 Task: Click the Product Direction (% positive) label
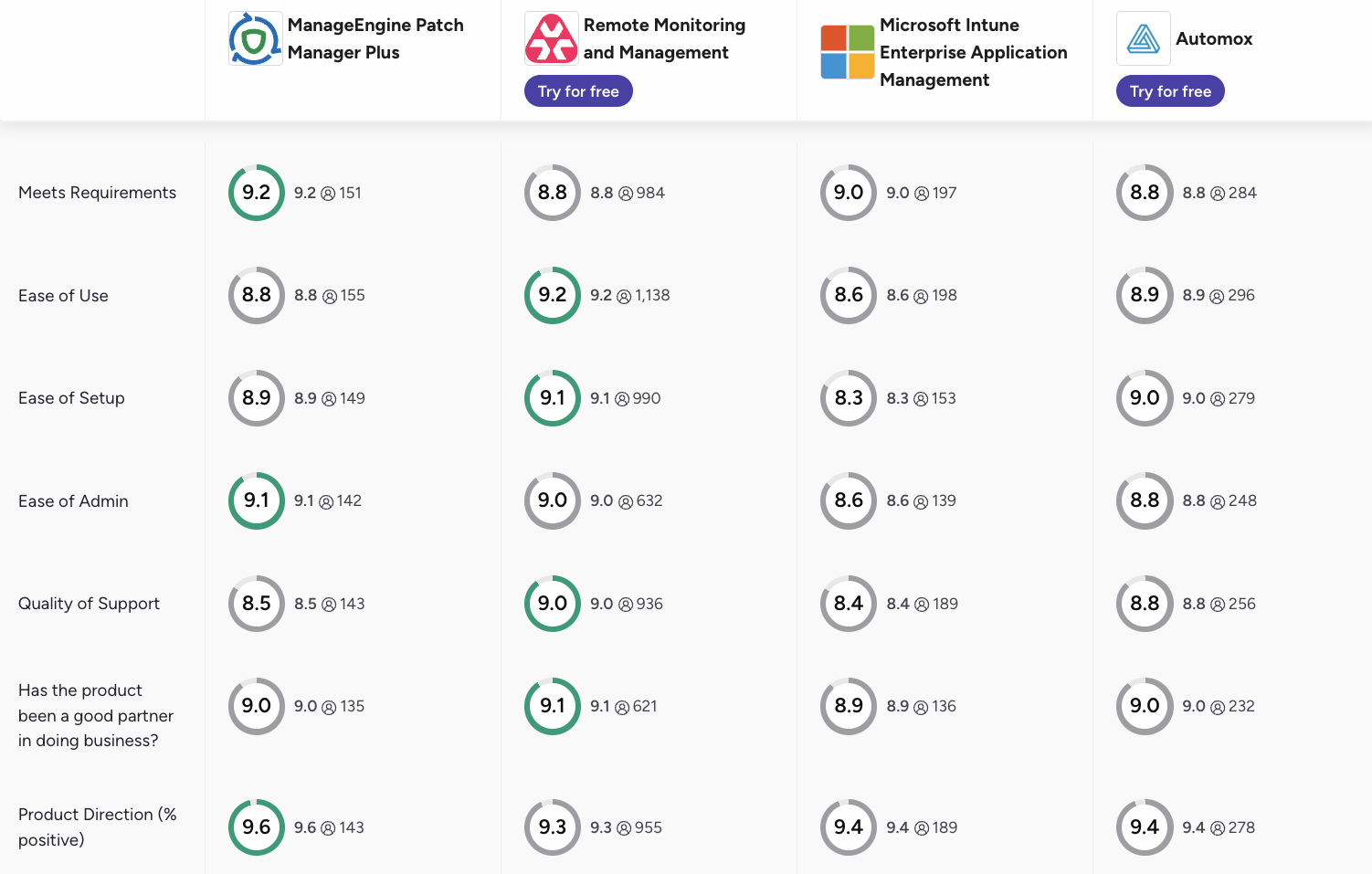(x=98, y=827)
